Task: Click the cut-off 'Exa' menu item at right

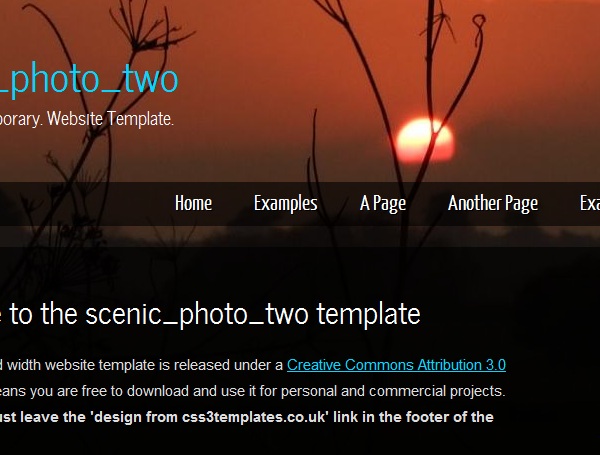Action: pos(590,203)
